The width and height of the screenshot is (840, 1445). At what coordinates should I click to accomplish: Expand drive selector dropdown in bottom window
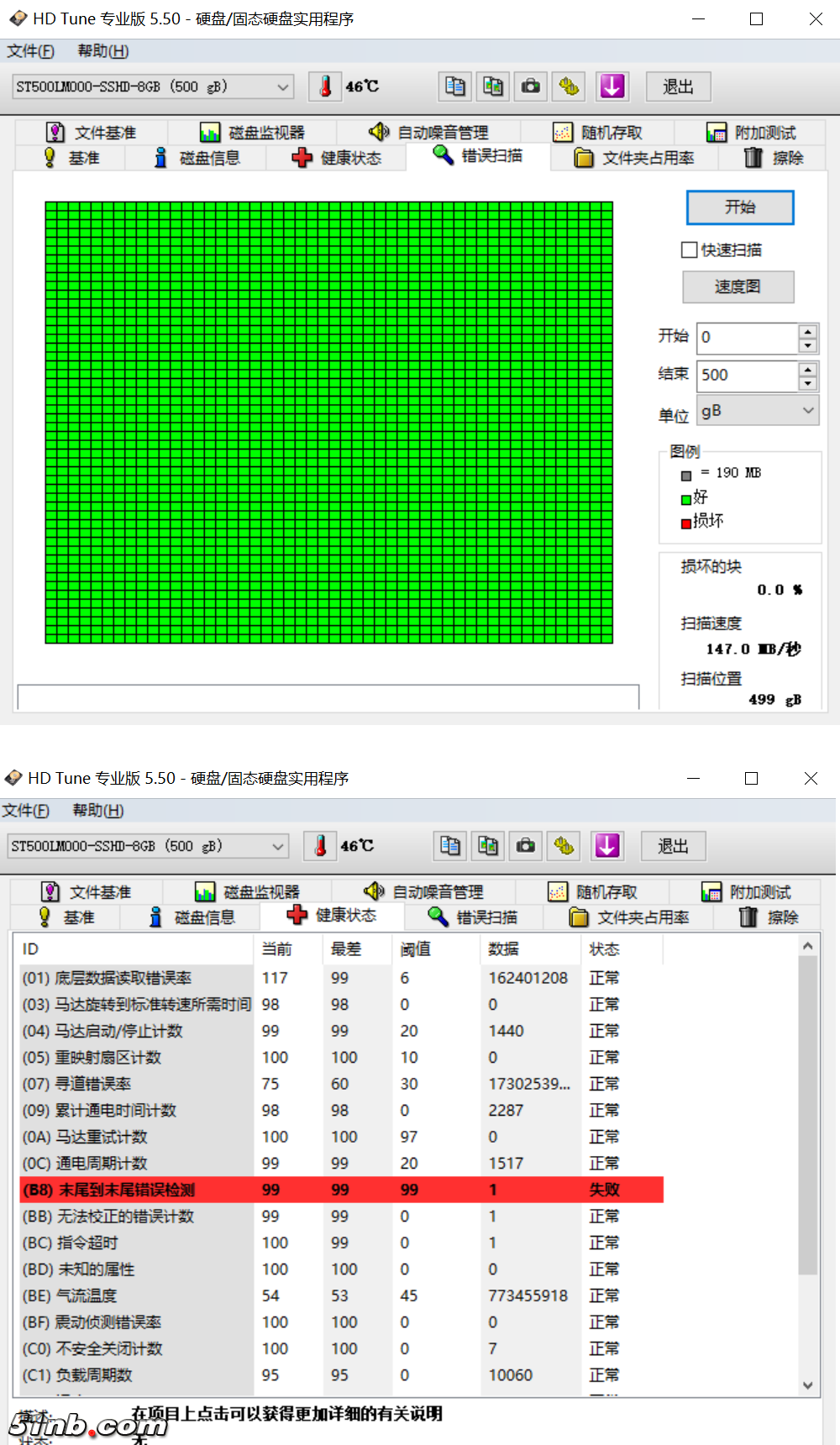[278, 846]
